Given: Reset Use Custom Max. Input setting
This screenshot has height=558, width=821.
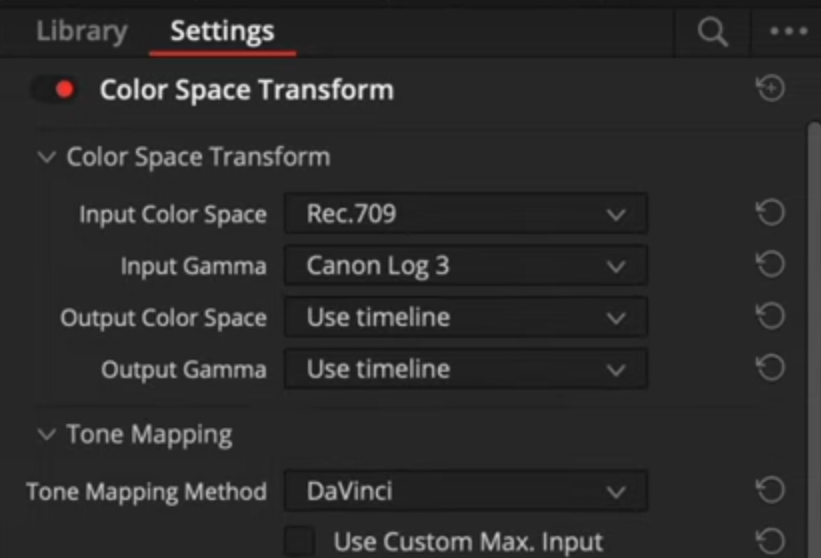Looking at the screenshot, I should click(770, 542).
